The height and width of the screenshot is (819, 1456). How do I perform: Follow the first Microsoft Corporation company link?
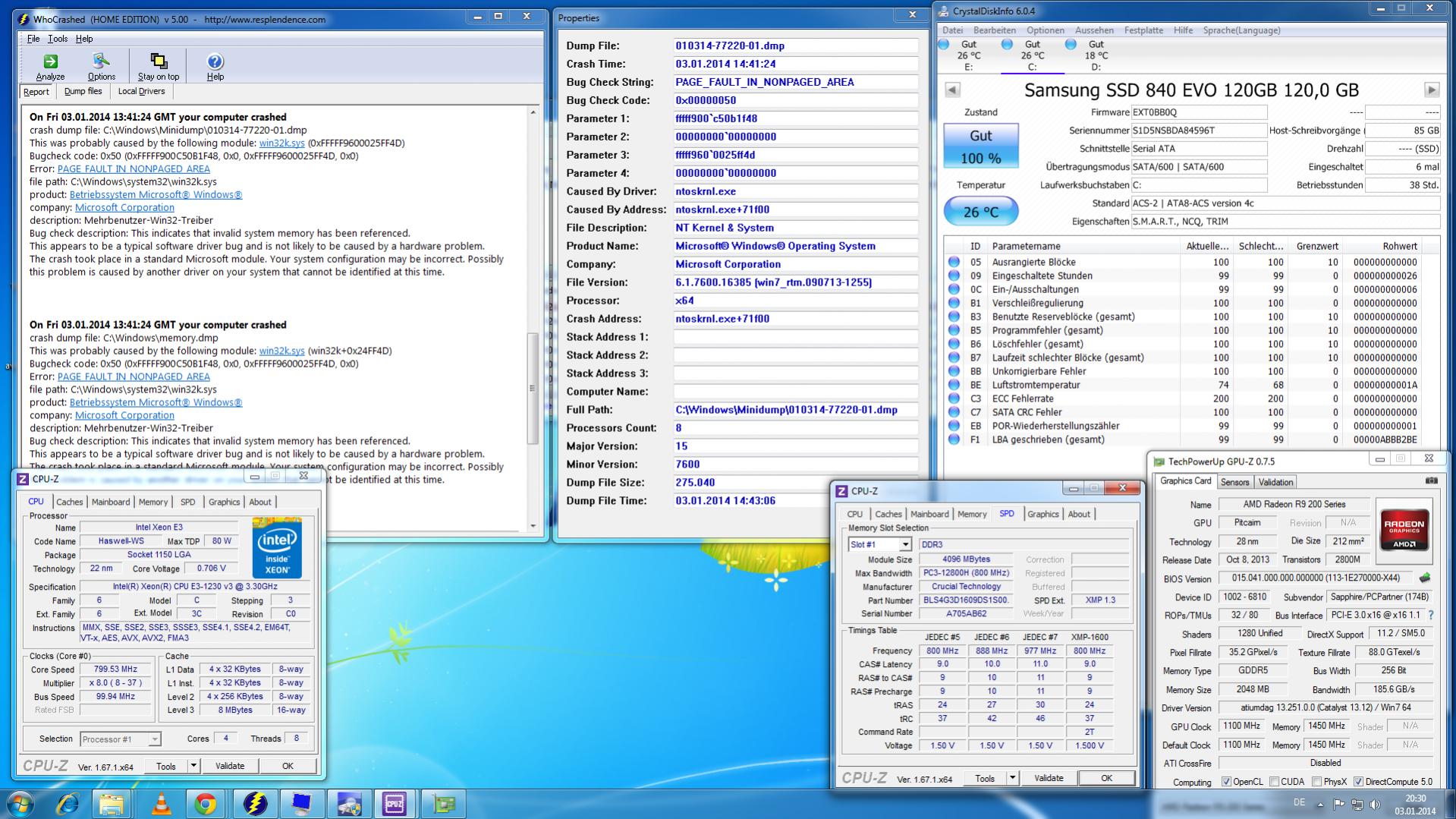coord(124,207)
